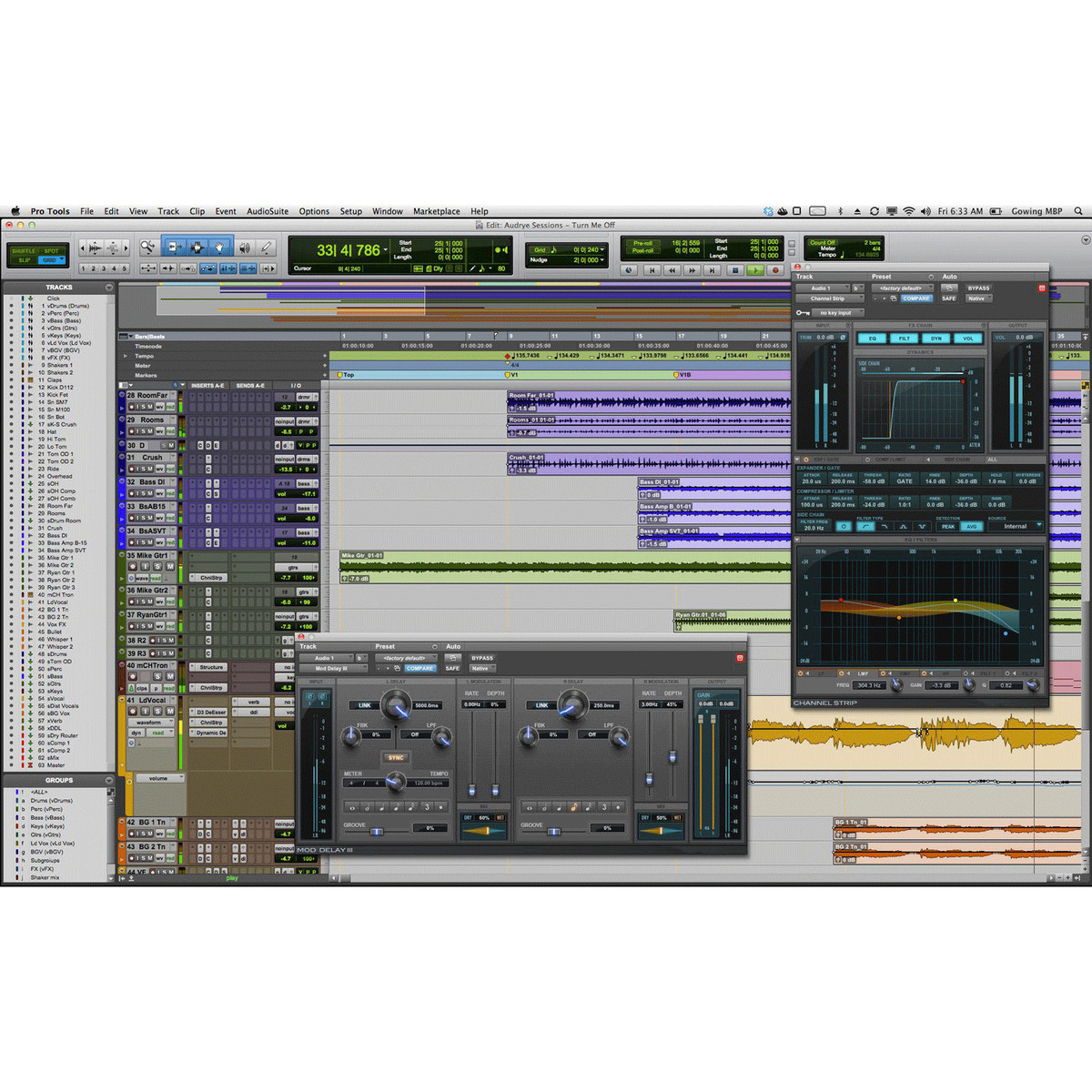1092x1092 pixels.
Task: Toggle the EQ module in Channel Strip
Action: coord(872,338)
